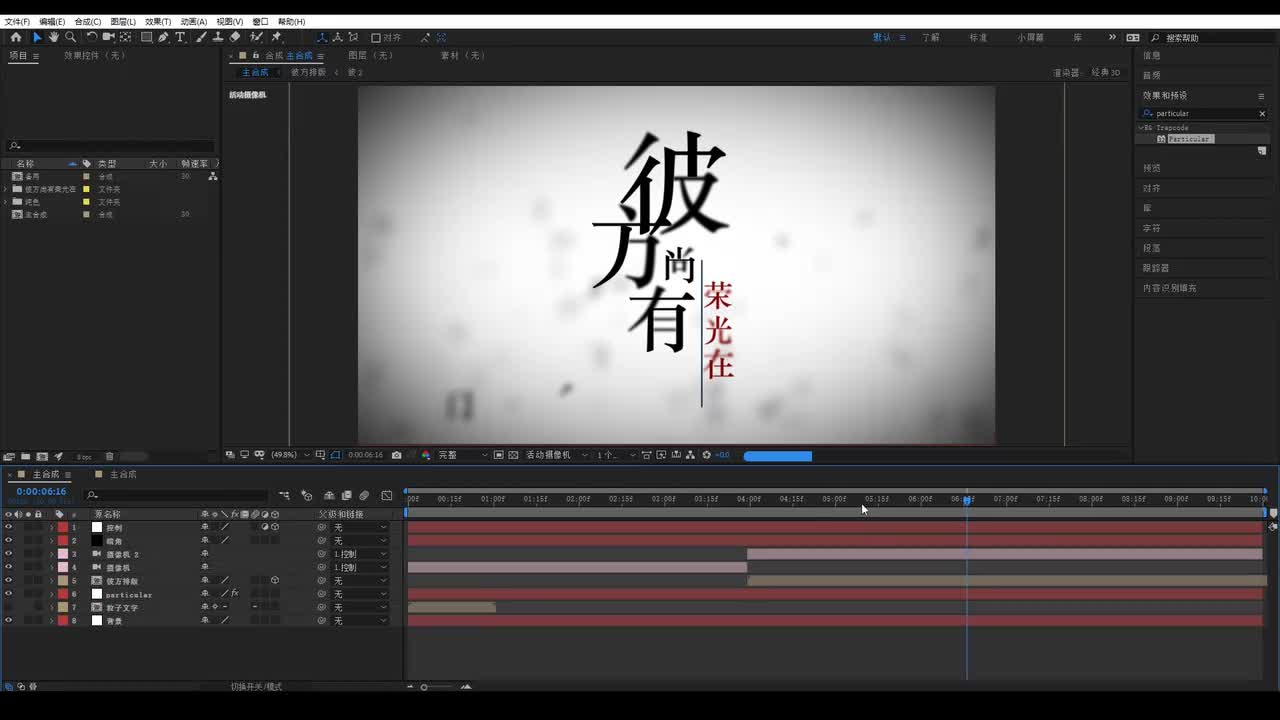
Task: Click the 切换开关/模式 button
Action: tap(256, 687)
